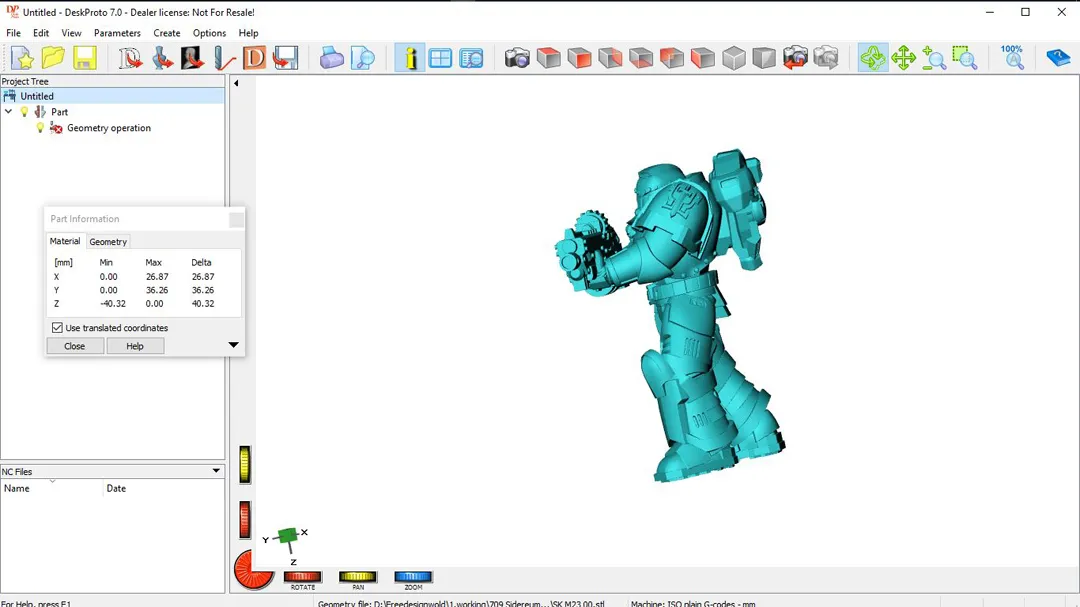Create a new project with the star document icon
1080x607 pixels.
(22, 58)
